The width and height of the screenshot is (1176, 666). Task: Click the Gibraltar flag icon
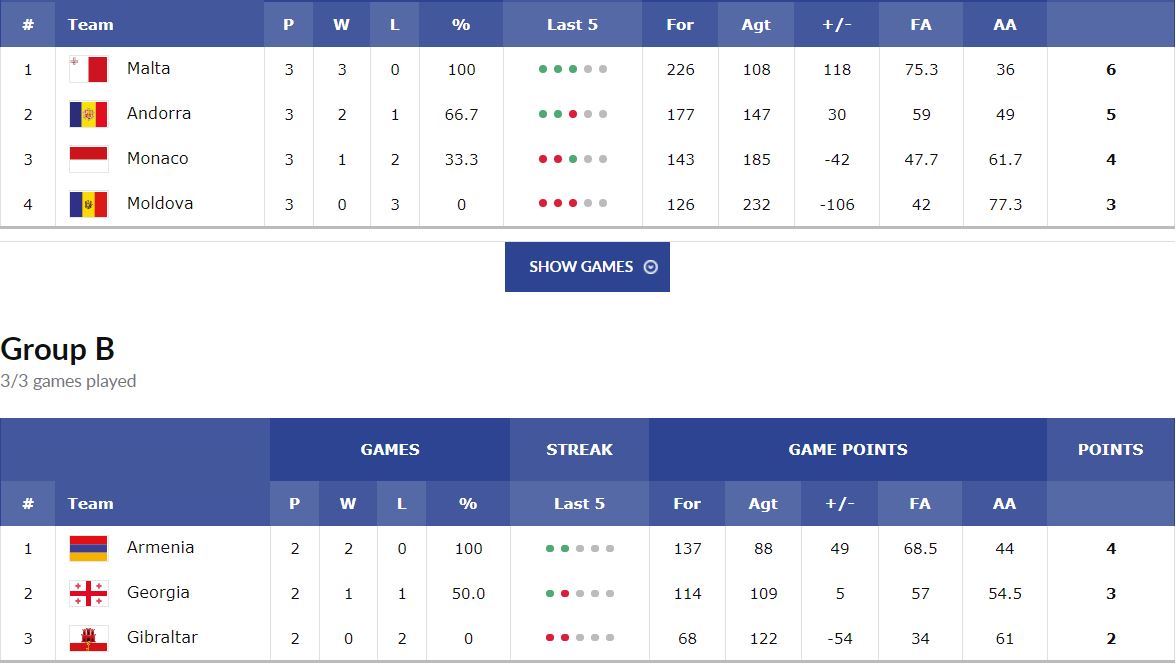[x=88, y=638]
